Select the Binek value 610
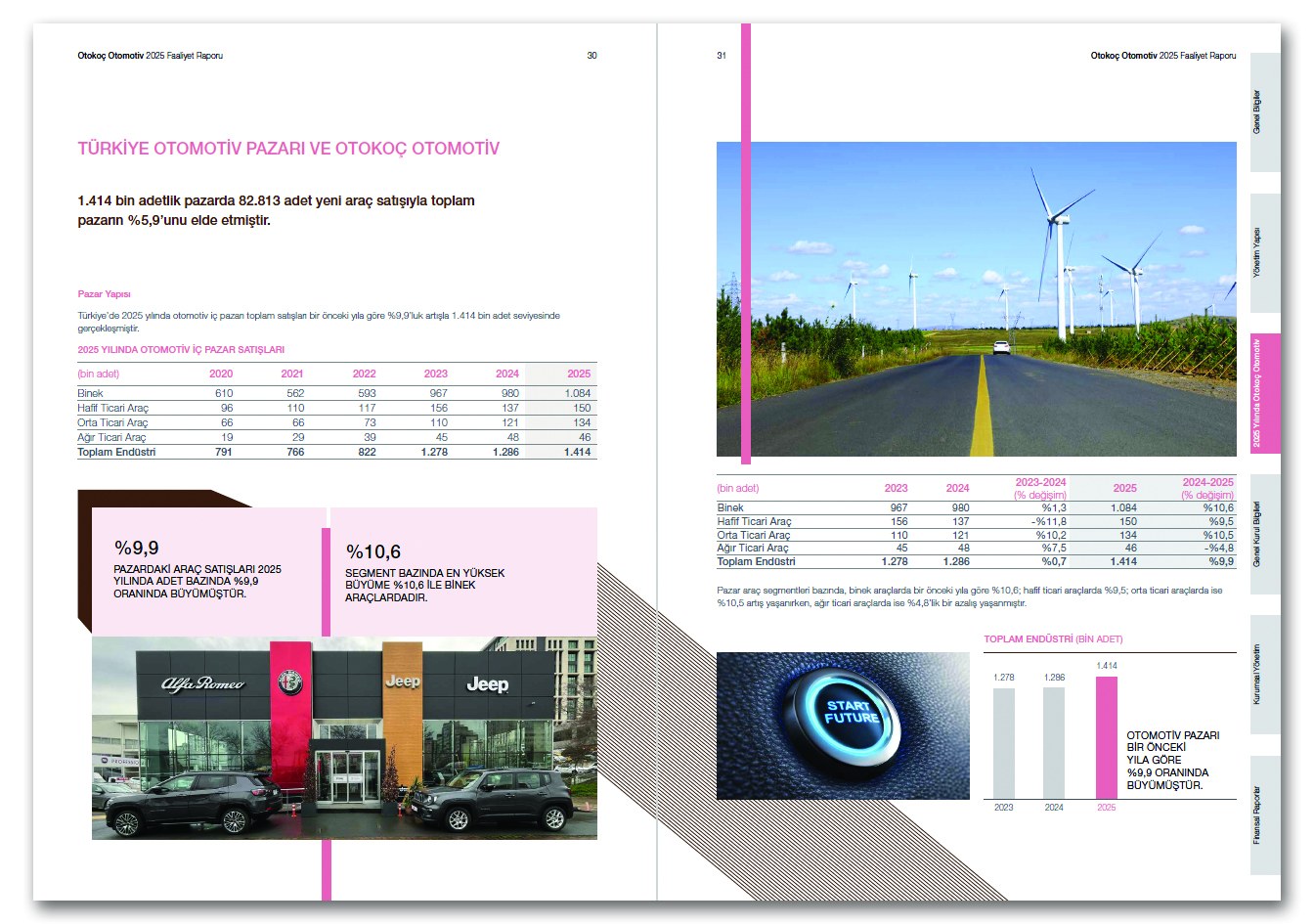Viewport: 1314px width, 924px height. (x=224, y=393)
